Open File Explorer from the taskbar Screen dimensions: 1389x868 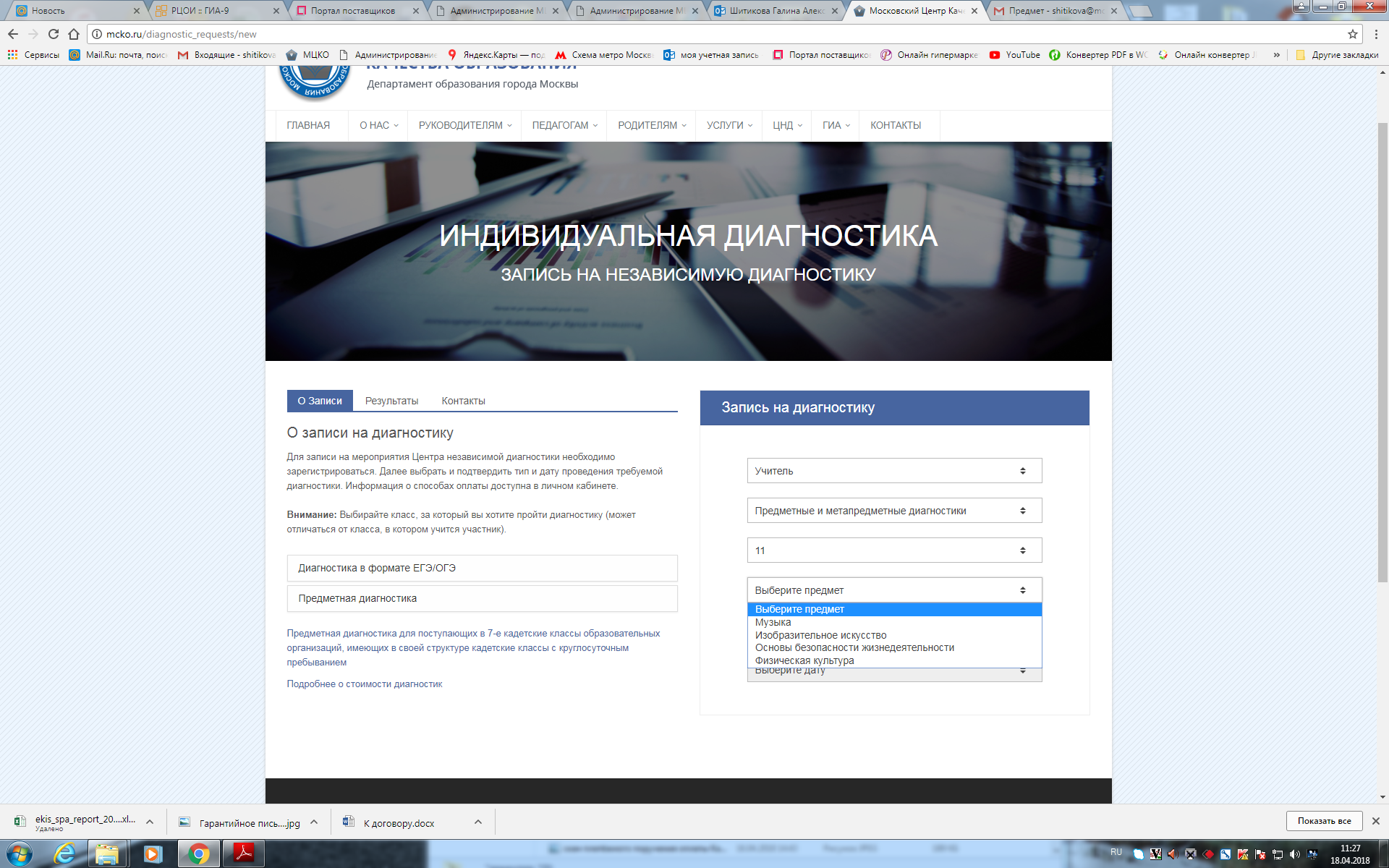(x=107, y=854)
